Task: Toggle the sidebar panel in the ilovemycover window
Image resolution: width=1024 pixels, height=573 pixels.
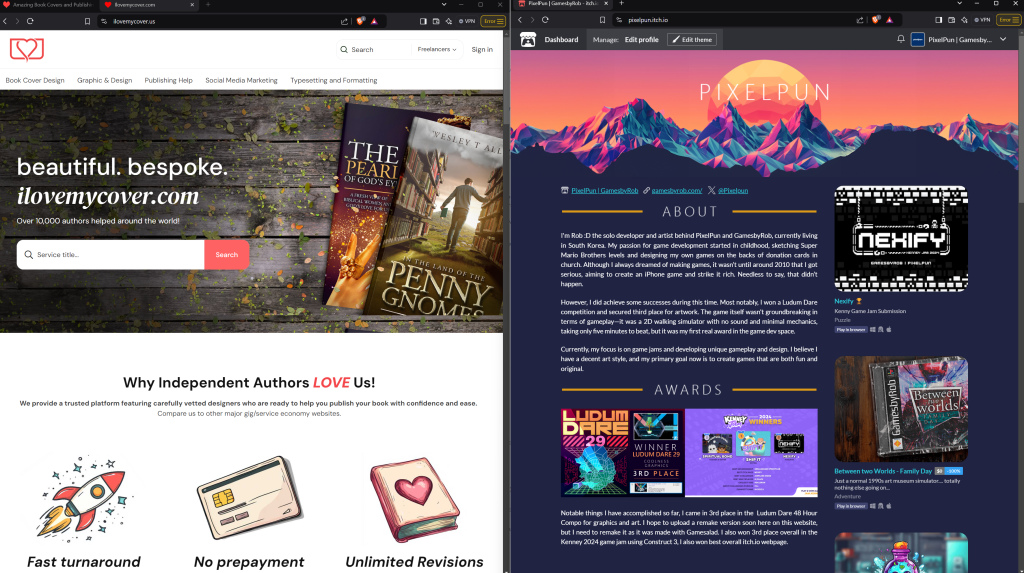Action: 423,21
